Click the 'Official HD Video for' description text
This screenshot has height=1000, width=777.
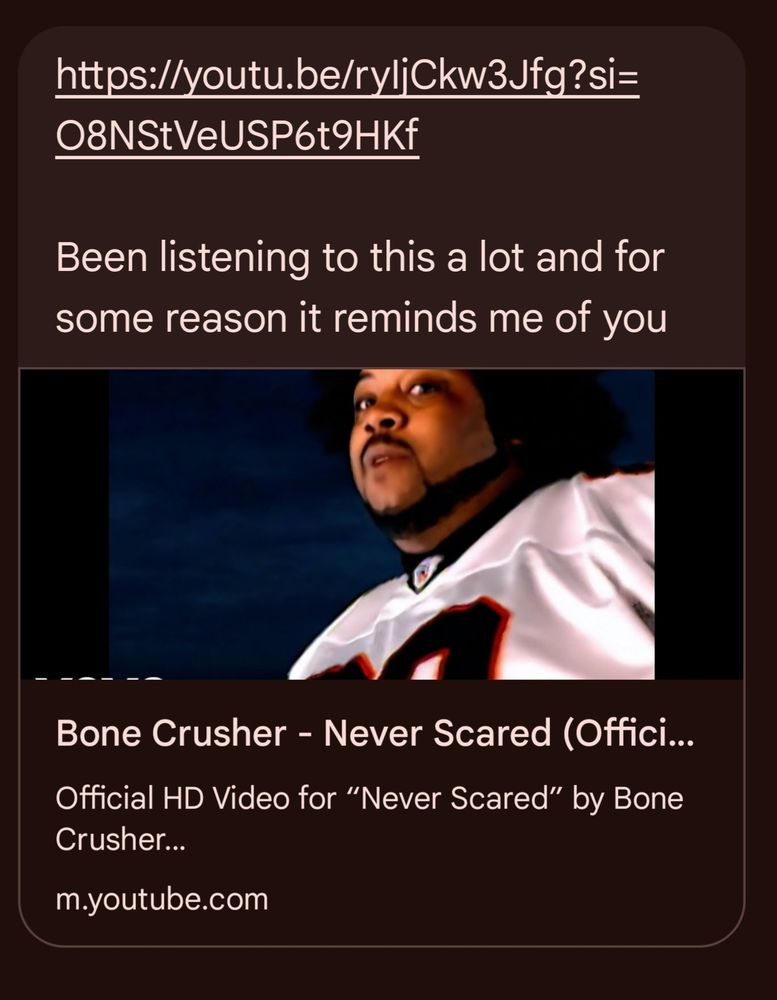point(195,798)
